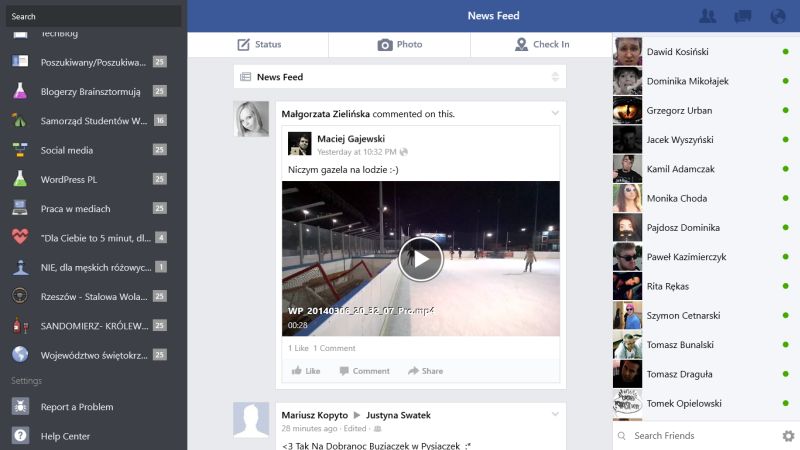
Task: Click the Help Center question mark icon
Action: point(20,436)
